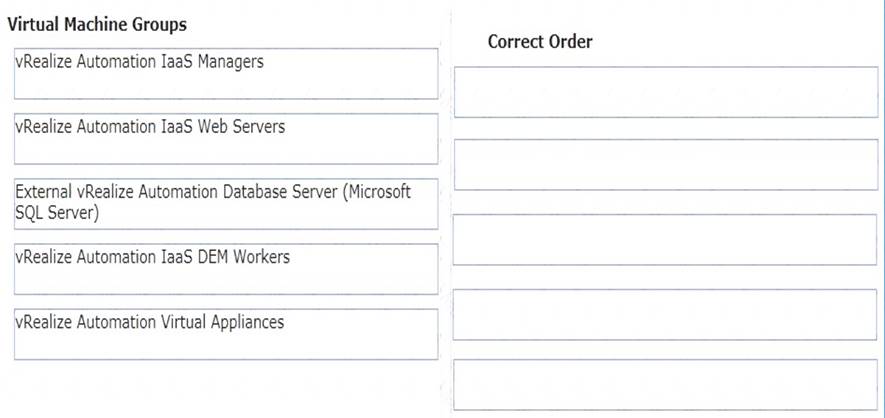
Task: Click the Virtual Machine Groups heading
Action: point(97,25)
